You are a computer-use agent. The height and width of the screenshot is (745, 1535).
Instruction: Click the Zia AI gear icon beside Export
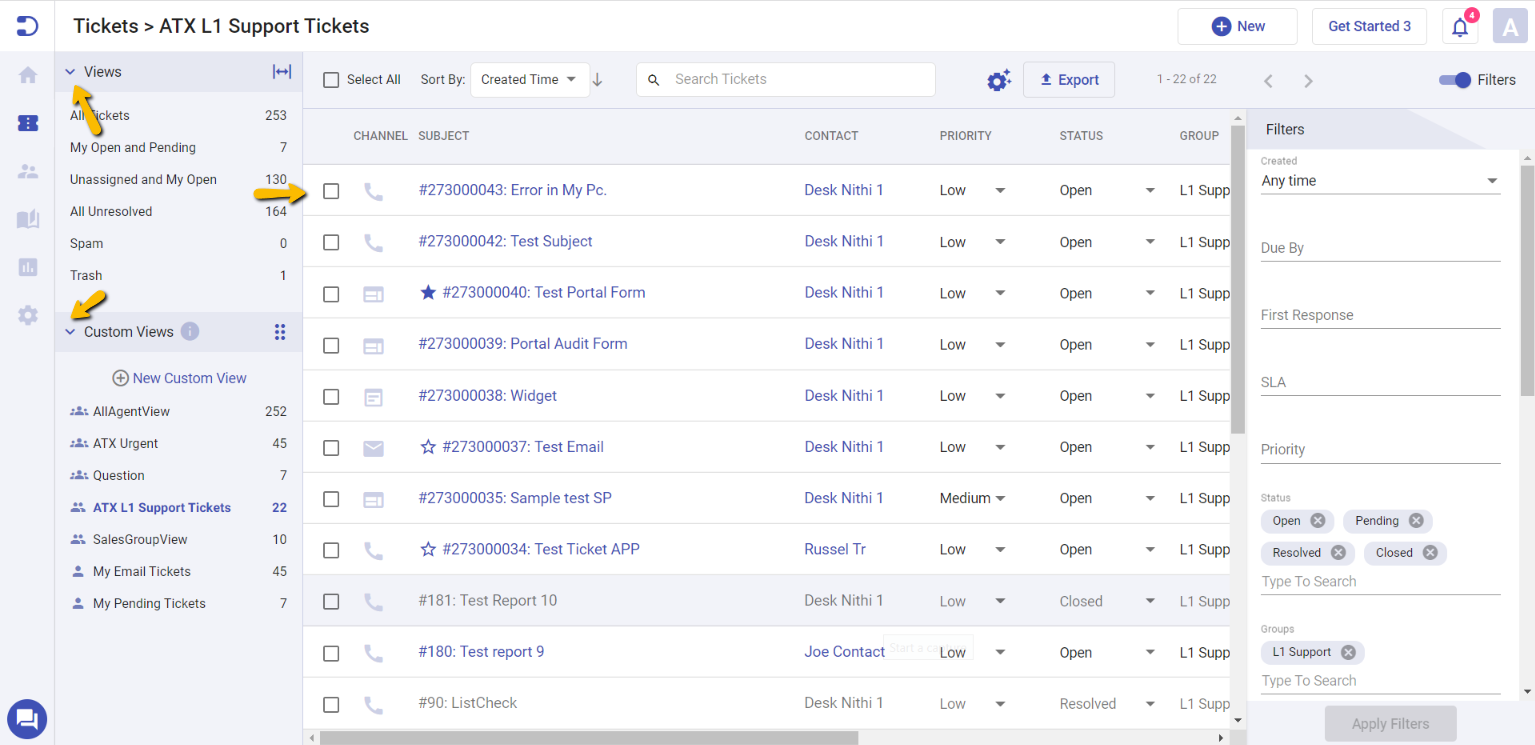click(x=998, y=79)
